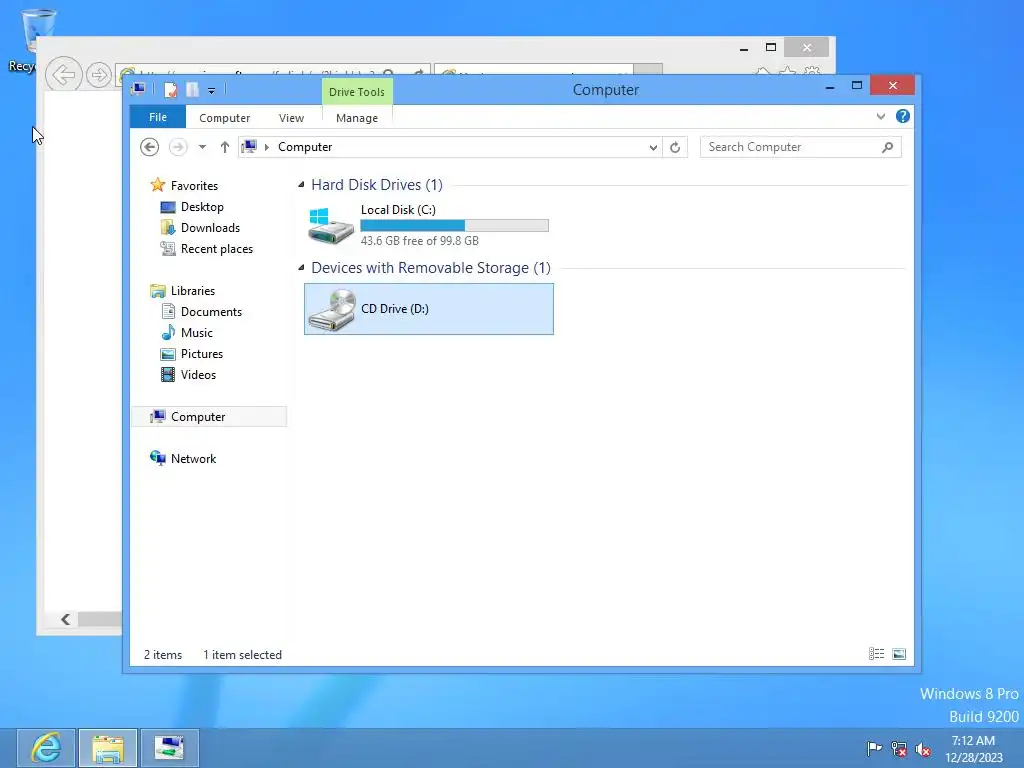This screenshot has width=1024, height=768.
Task: Open the Customize Quick Access Toolbar dropdown
Action: 212,91
